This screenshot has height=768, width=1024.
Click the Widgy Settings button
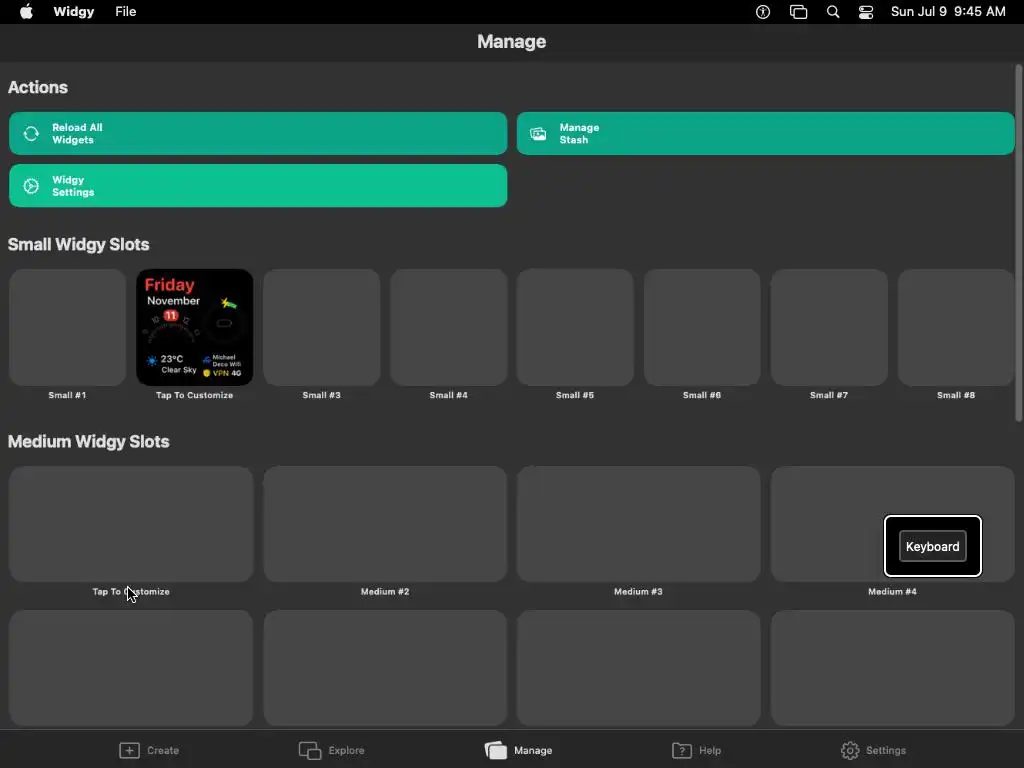[258, 186]
